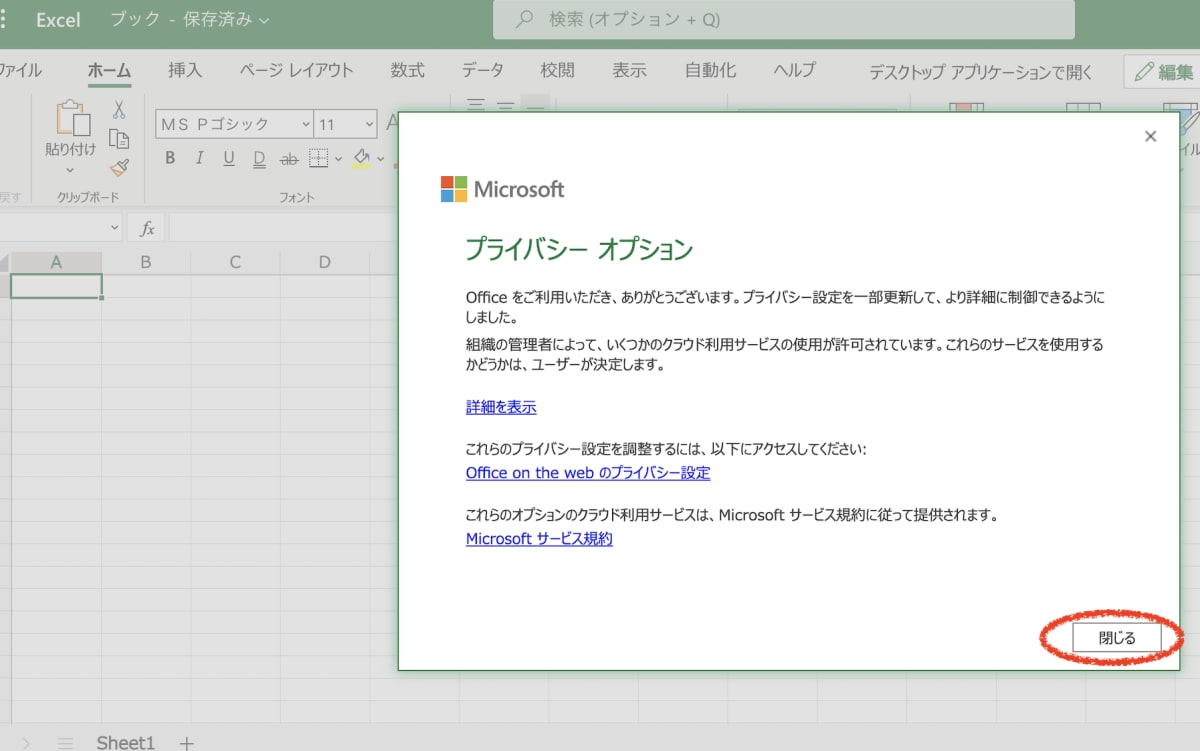The height and width of the screenshot is (751, 1200).
Task: Switch to the ページ レイアウト tab
Action: click(x=296, y=70)
